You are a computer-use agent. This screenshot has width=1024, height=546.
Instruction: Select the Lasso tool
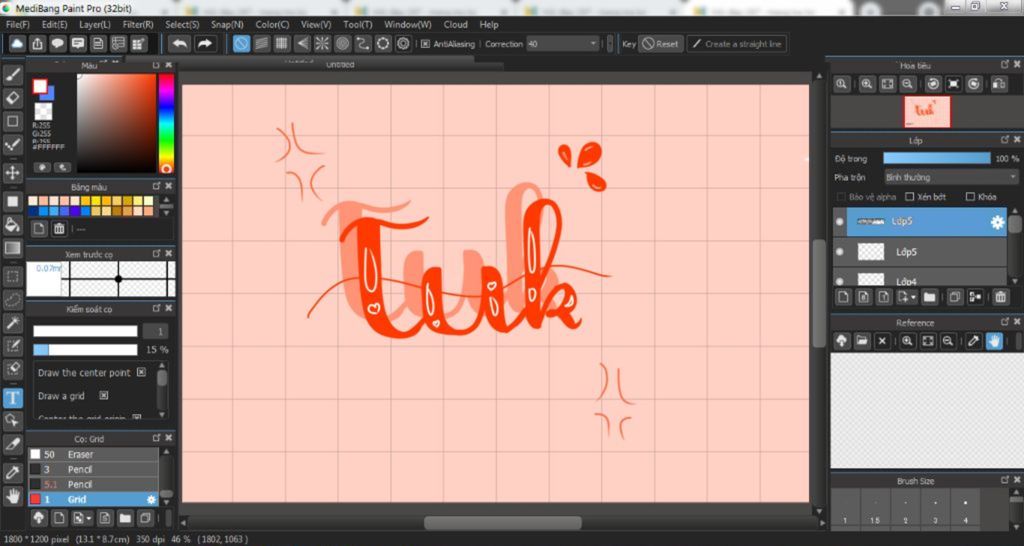point(12,299)
